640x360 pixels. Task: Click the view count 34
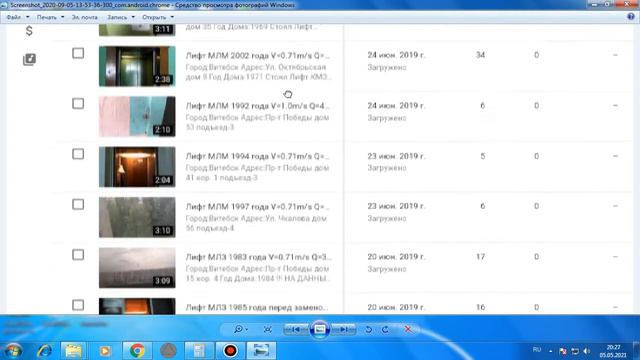[x=480, y=55]
